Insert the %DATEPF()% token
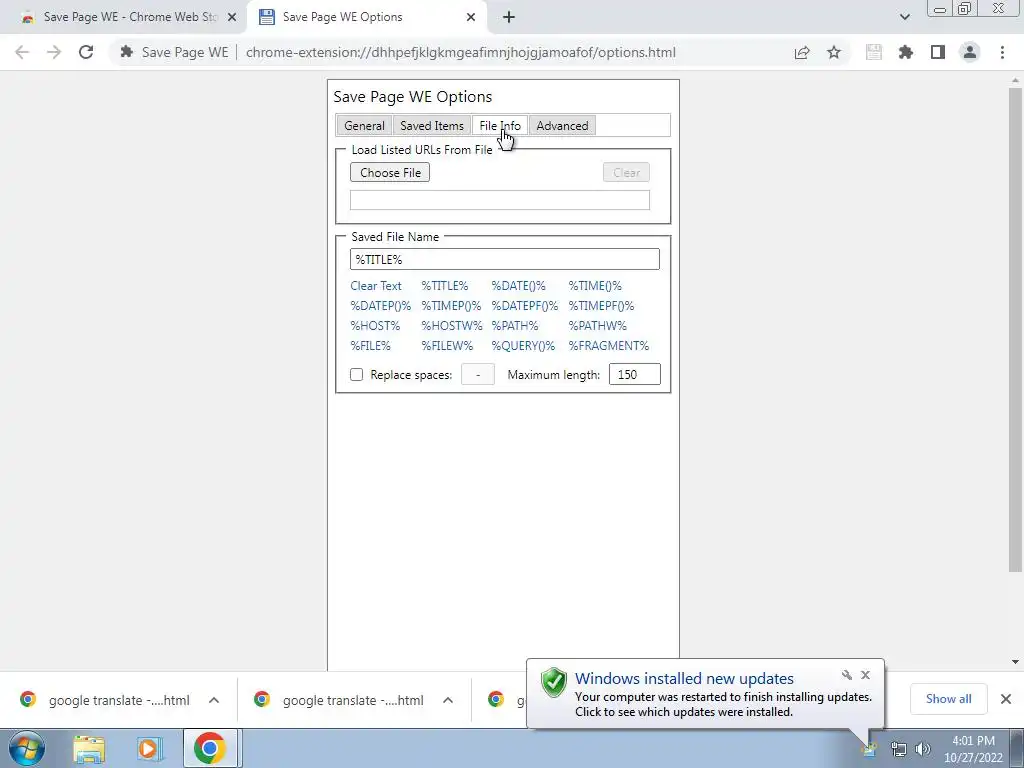This screenshot has height=768, width=1024. (525, 306)
